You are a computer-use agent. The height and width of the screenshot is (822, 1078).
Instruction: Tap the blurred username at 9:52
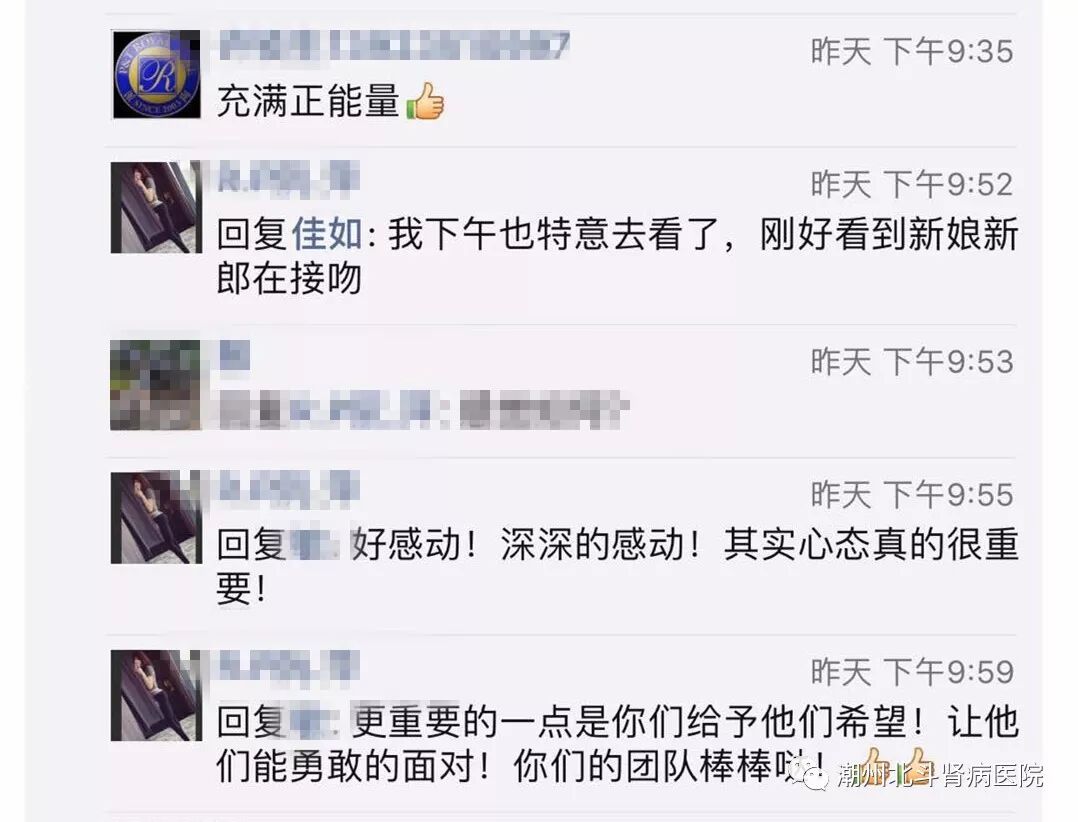pyautogui.click(x=289, y=177)
